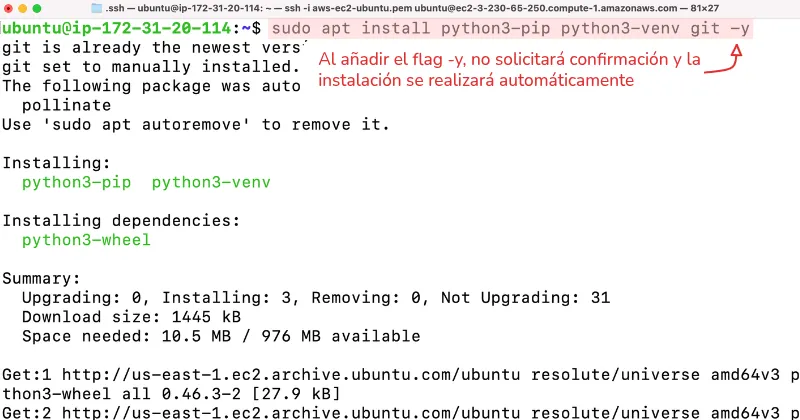
Task: Click the 'Installing dependencies:' heading line
Action: pos(121,220)
